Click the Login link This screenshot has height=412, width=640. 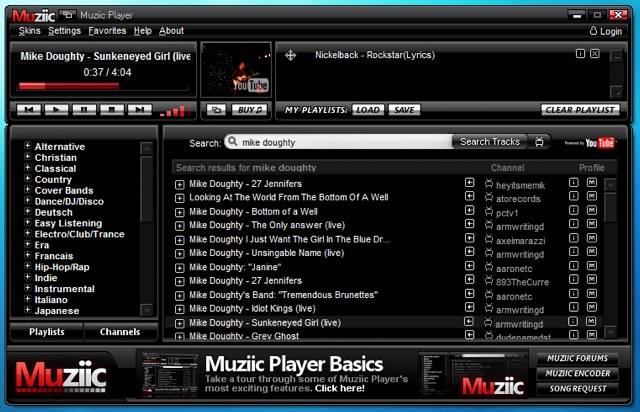click(606, 31)
